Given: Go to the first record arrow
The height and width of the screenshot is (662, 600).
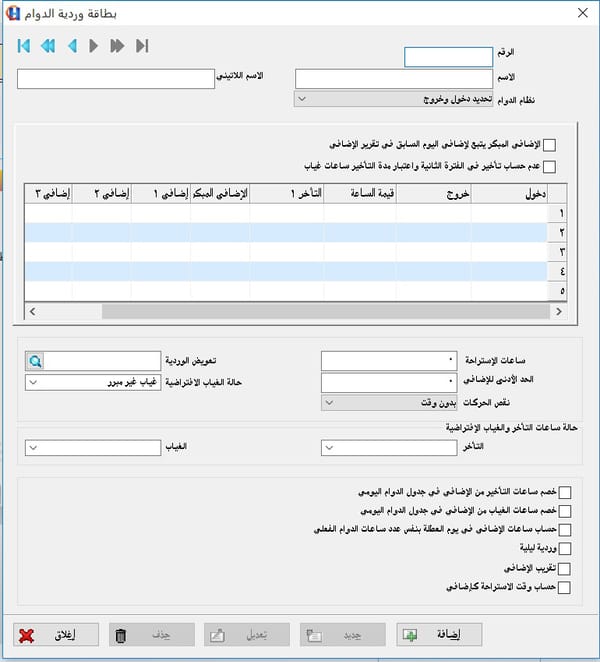Looking at the screenshot, I should (24, 46).
